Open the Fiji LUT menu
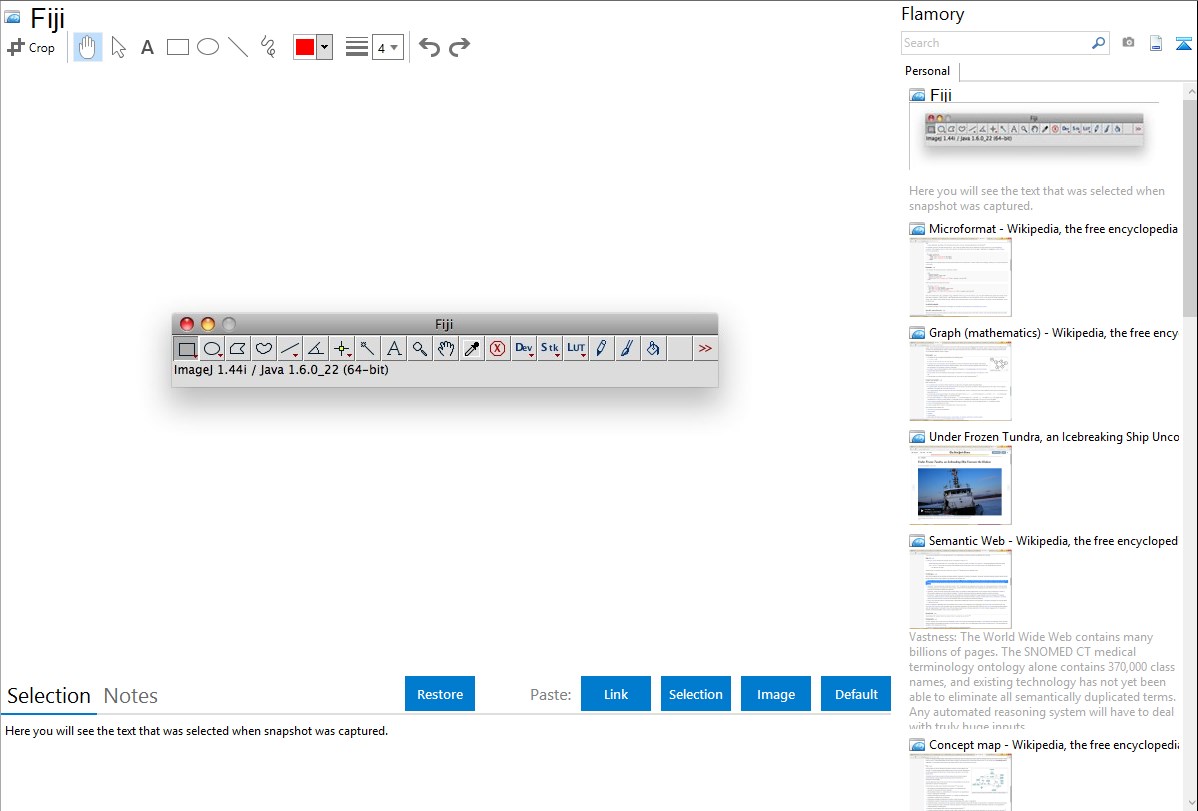Viewport: 1198px width, 811px height. (x=575, y=349)
